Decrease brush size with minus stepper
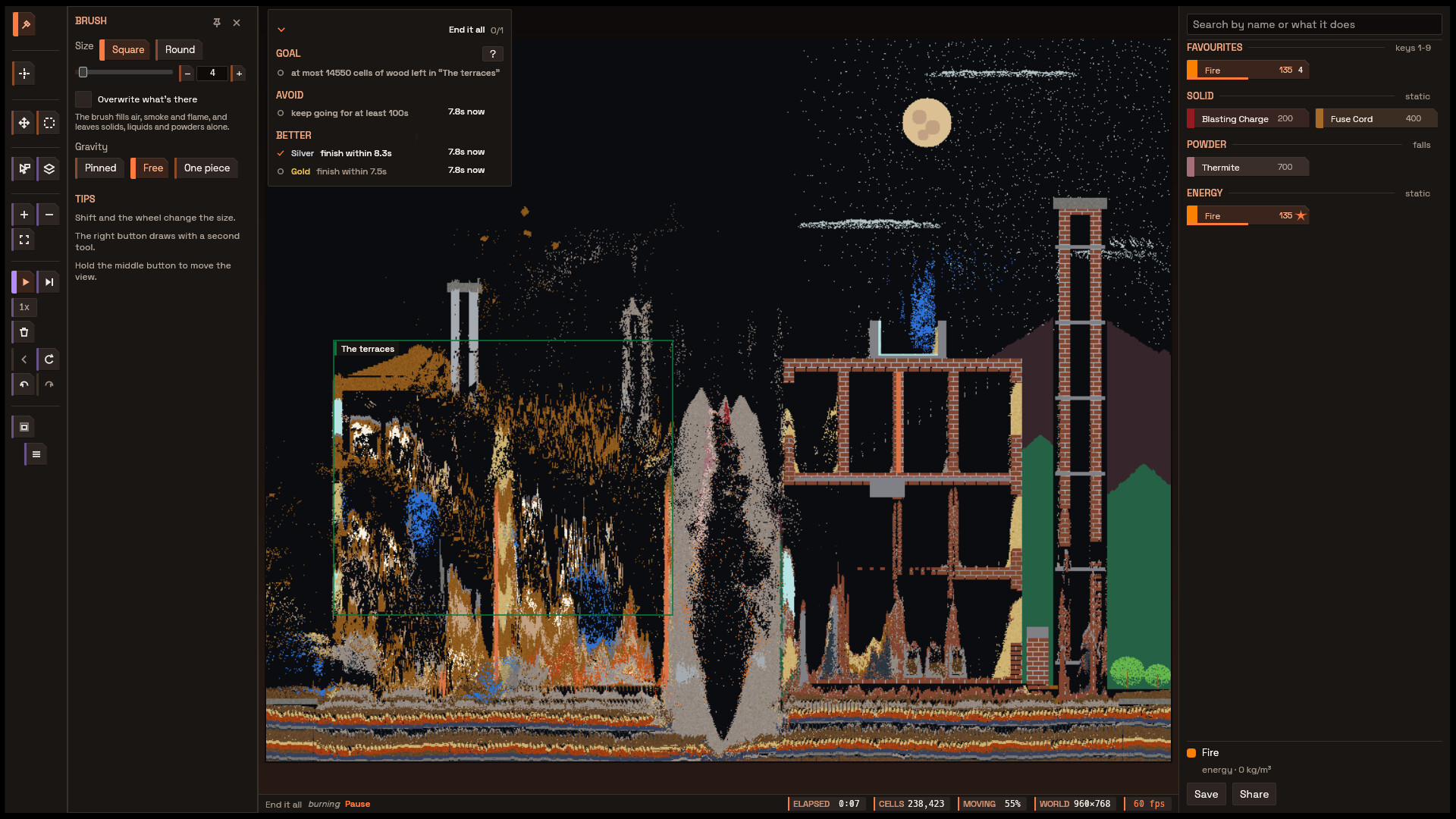1456x819 pixels. pos(187,74)
